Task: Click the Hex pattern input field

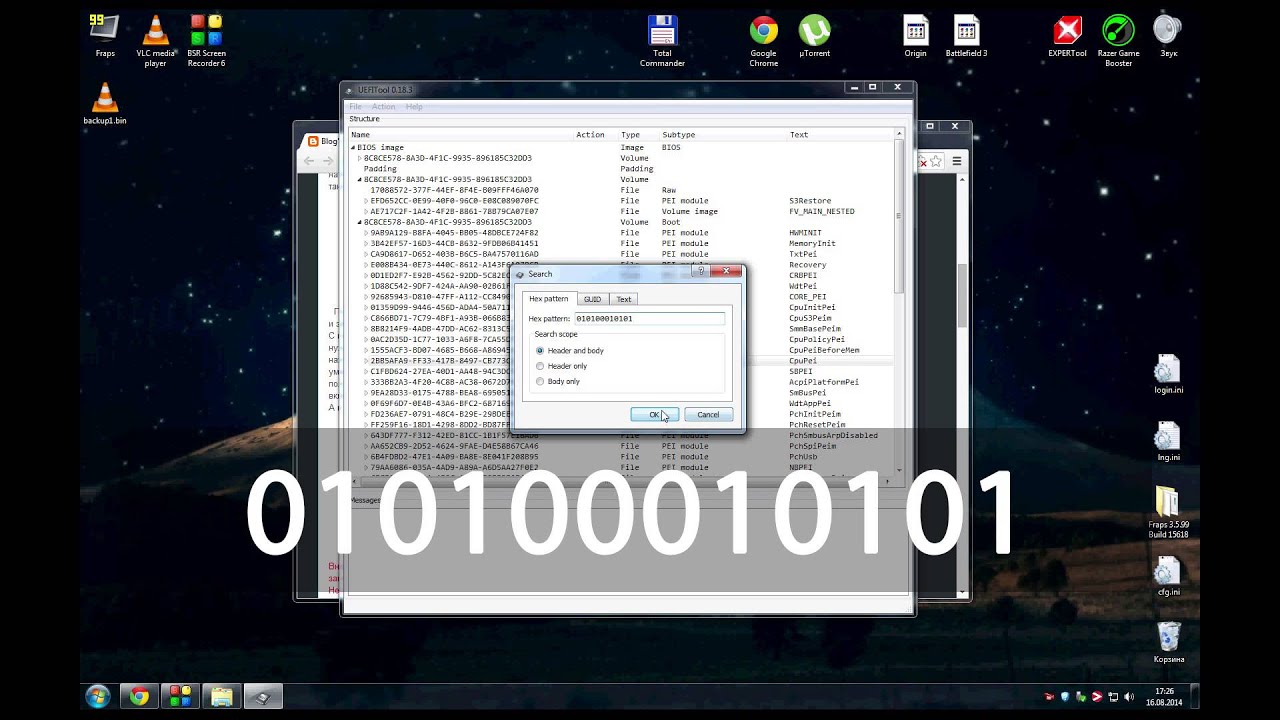Action: pyautogui.click(x=649, y=319)
